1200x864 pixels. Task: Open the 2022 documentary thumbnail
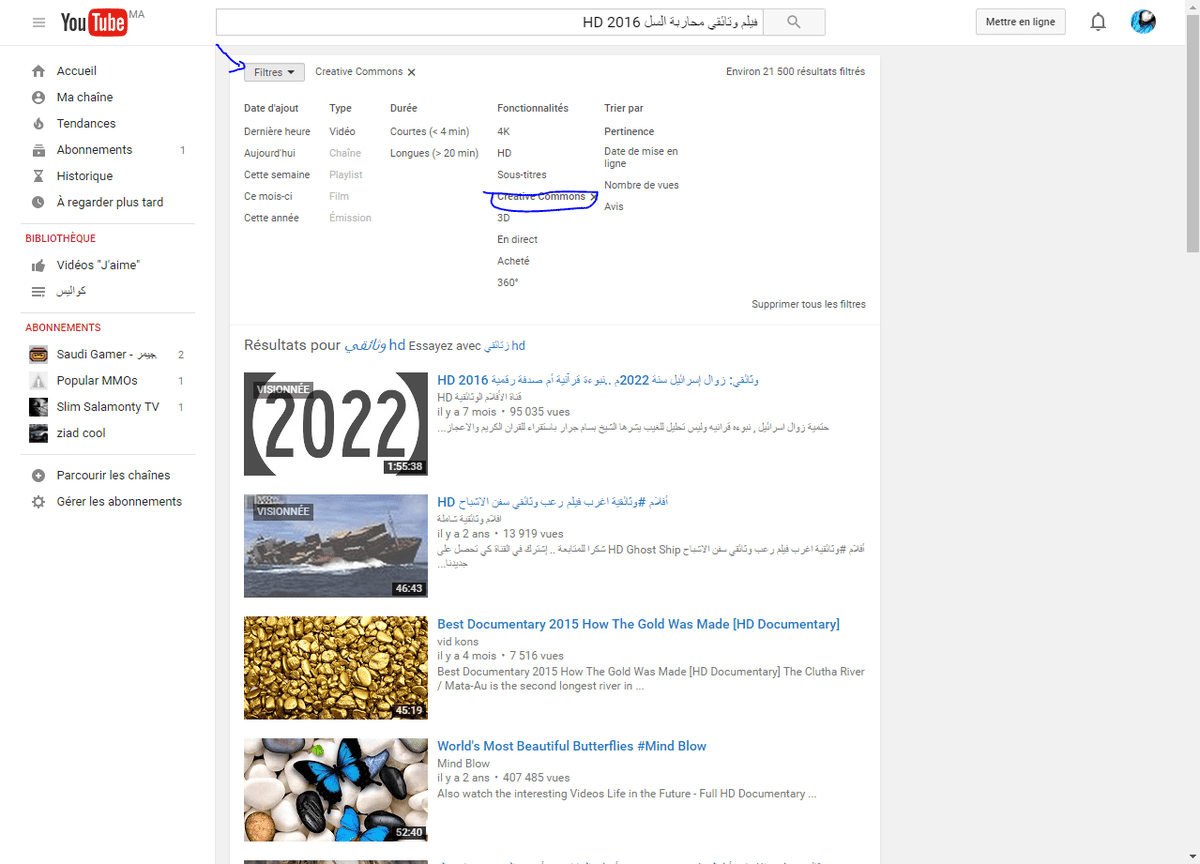(336, 424)
